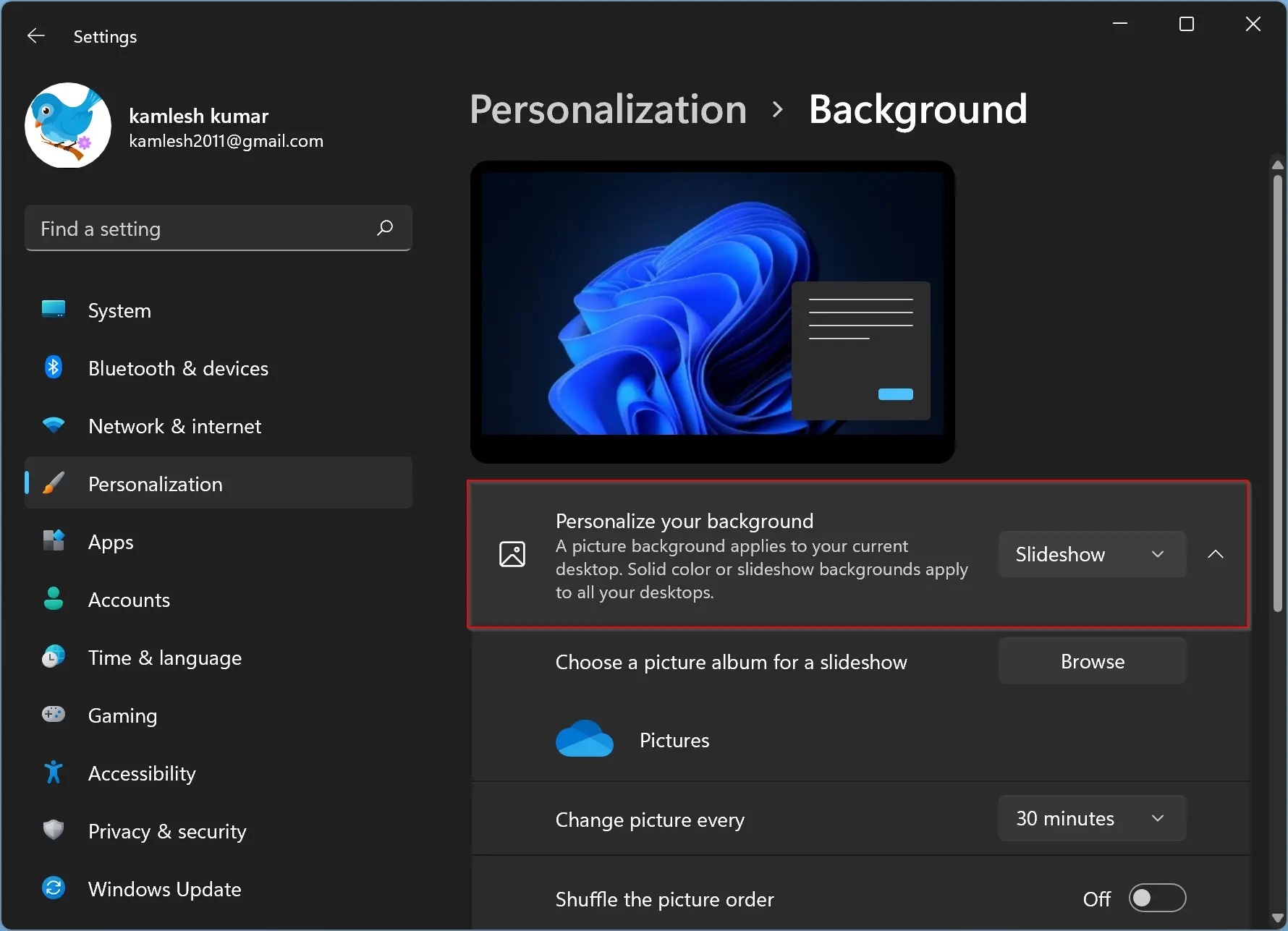1288x931 pixels.
Task: Click the Privacy shield icon
Action: tap(54, 830)
